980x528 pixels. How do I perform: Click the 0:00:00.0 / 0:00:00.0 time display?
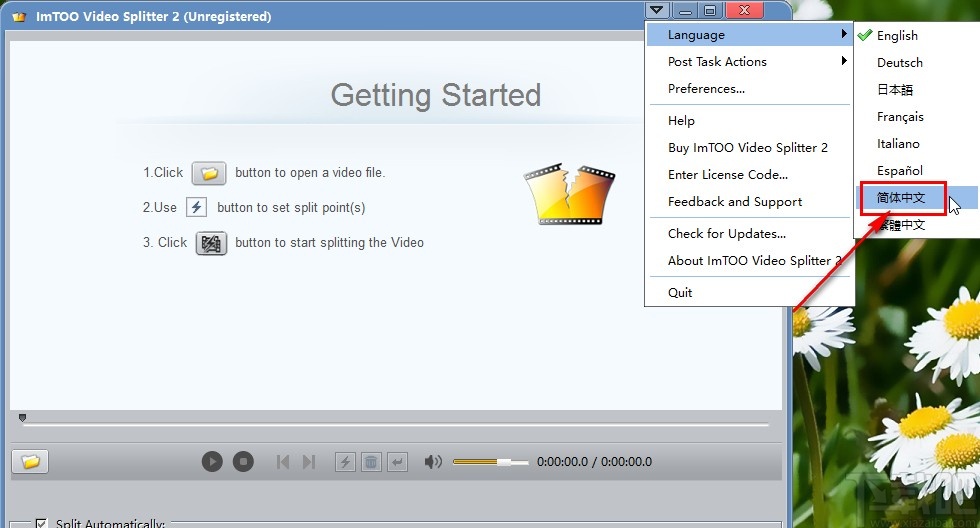[x=594, y=462]
